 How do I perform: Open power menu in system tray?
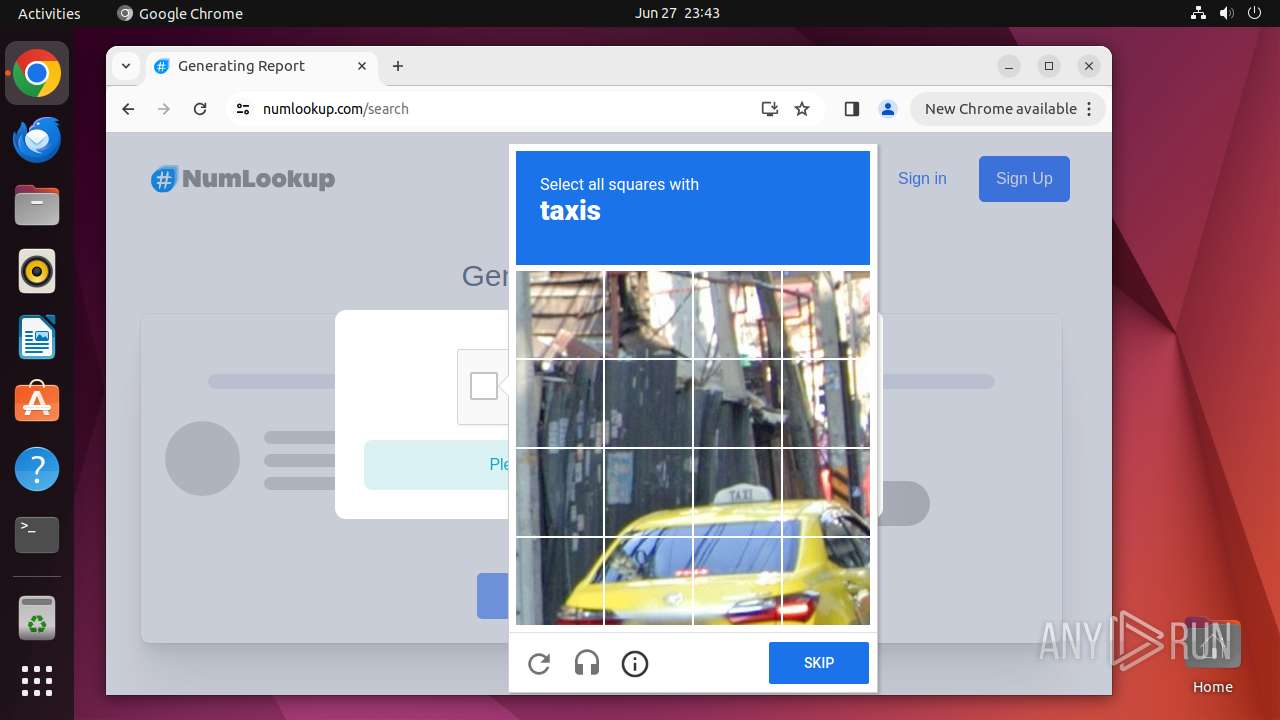pyautogui.click(x=1254, y=13)
